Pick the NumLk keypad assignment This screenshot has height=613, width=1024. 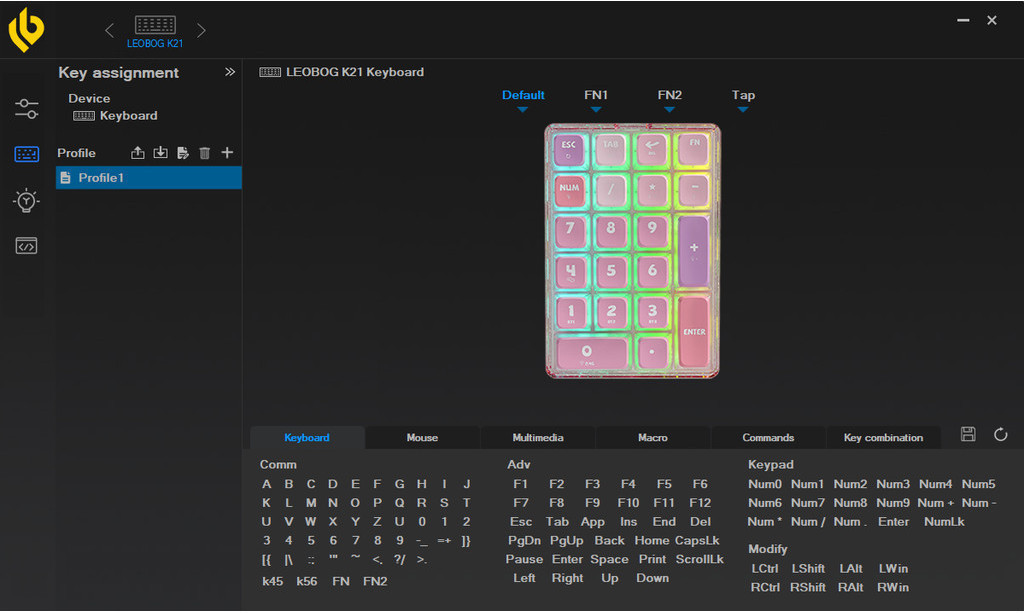[944, 521]
